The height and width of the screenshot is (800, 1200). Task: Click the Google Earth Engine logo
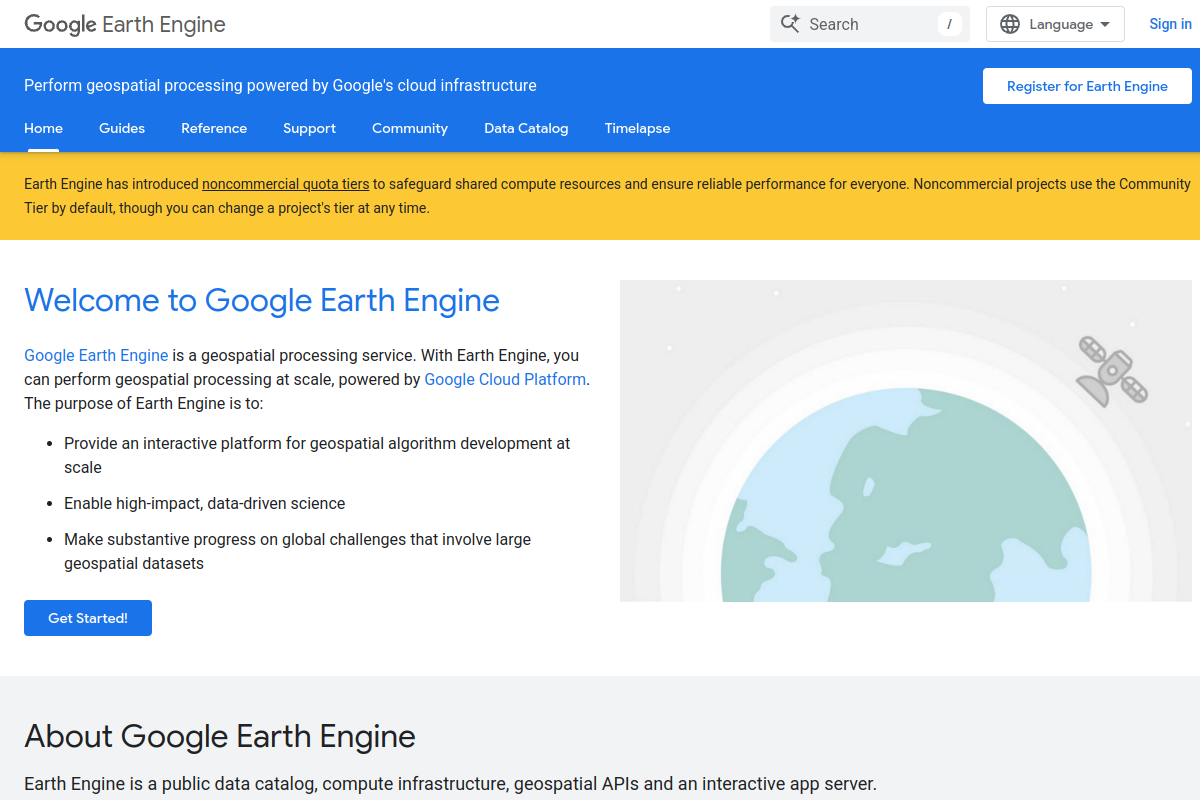tap(125, 24)
